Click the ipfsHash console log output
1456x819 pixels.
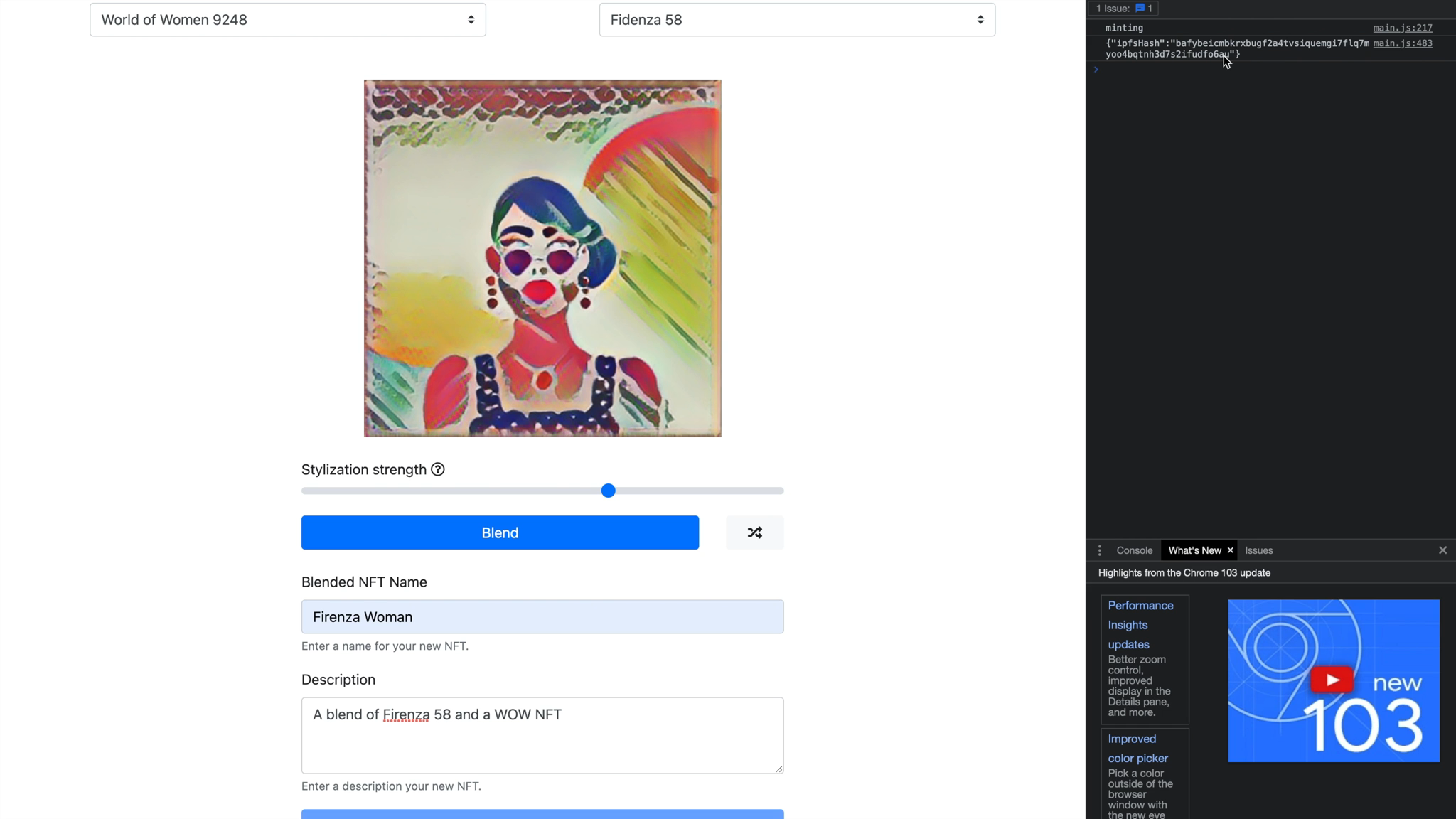point(1237,48)
